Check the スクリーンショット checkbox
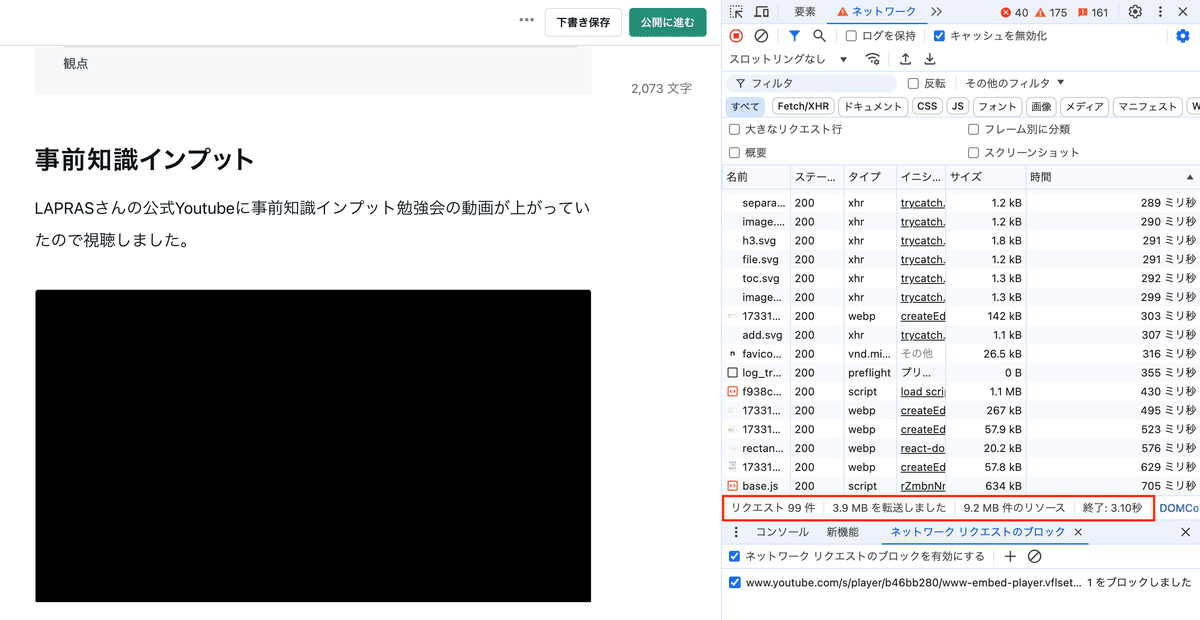1200x620 pixels. coord(974,152)
